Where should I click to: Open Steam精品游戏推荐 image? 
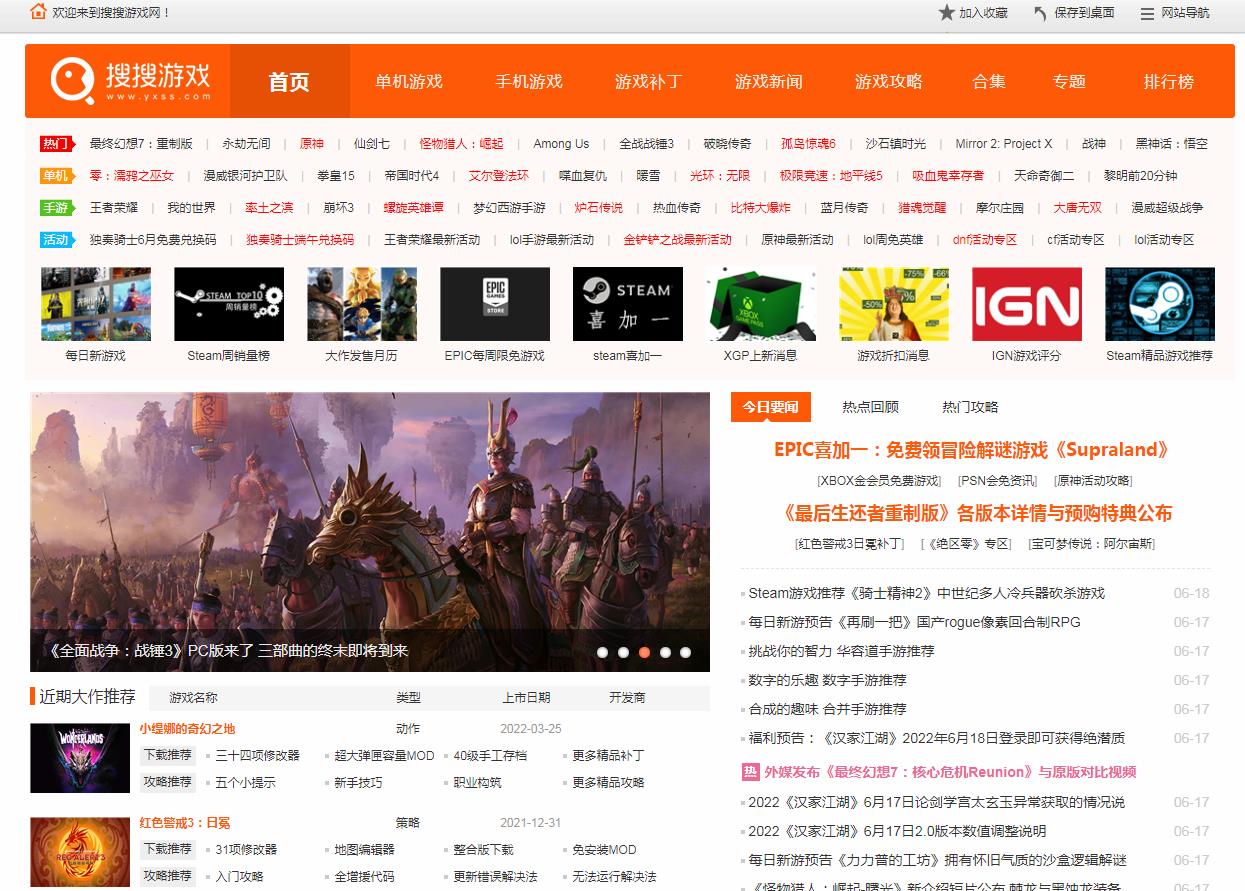tap(1160, 304)
